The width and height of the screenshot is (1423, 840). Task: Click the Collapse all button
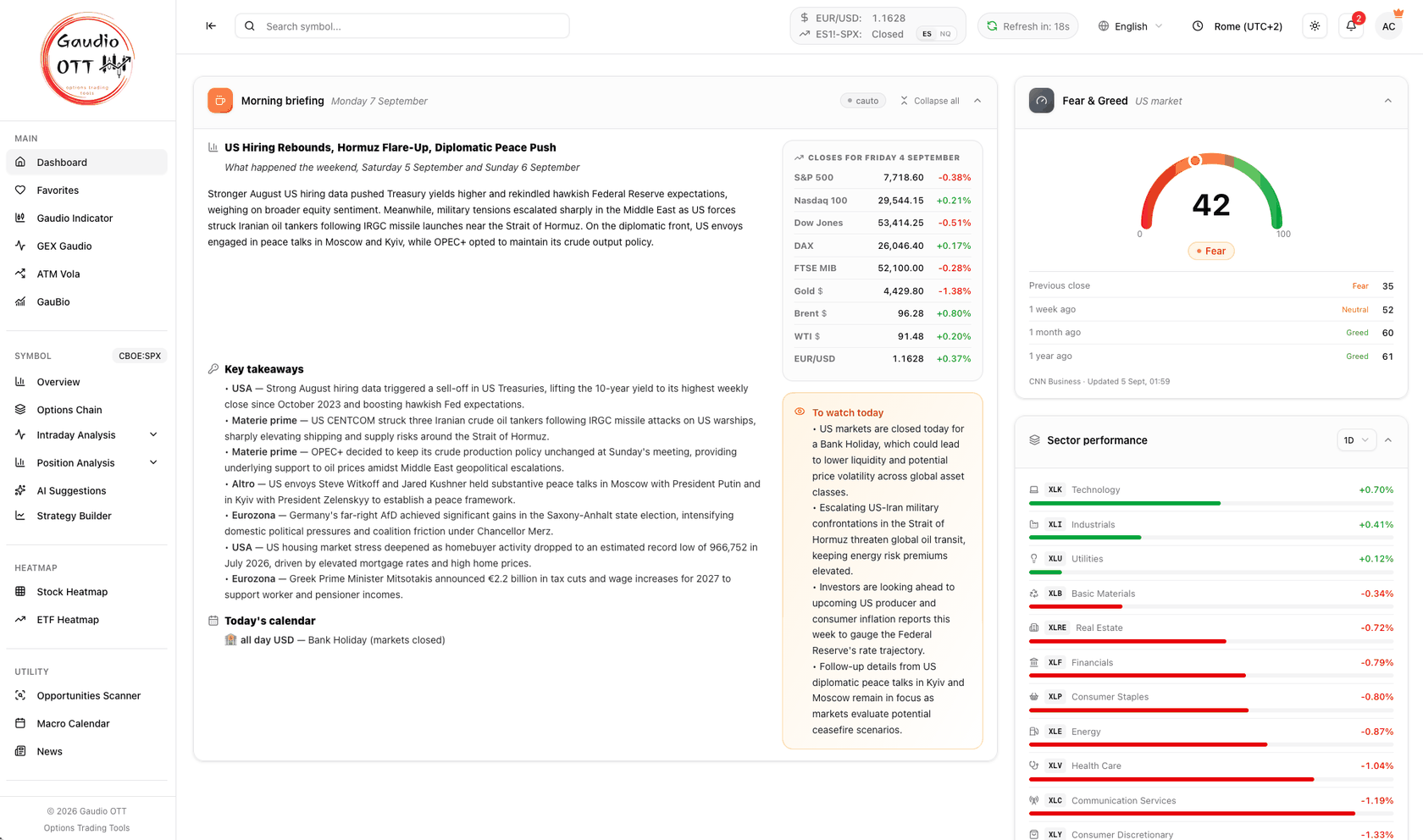[929, 101]
